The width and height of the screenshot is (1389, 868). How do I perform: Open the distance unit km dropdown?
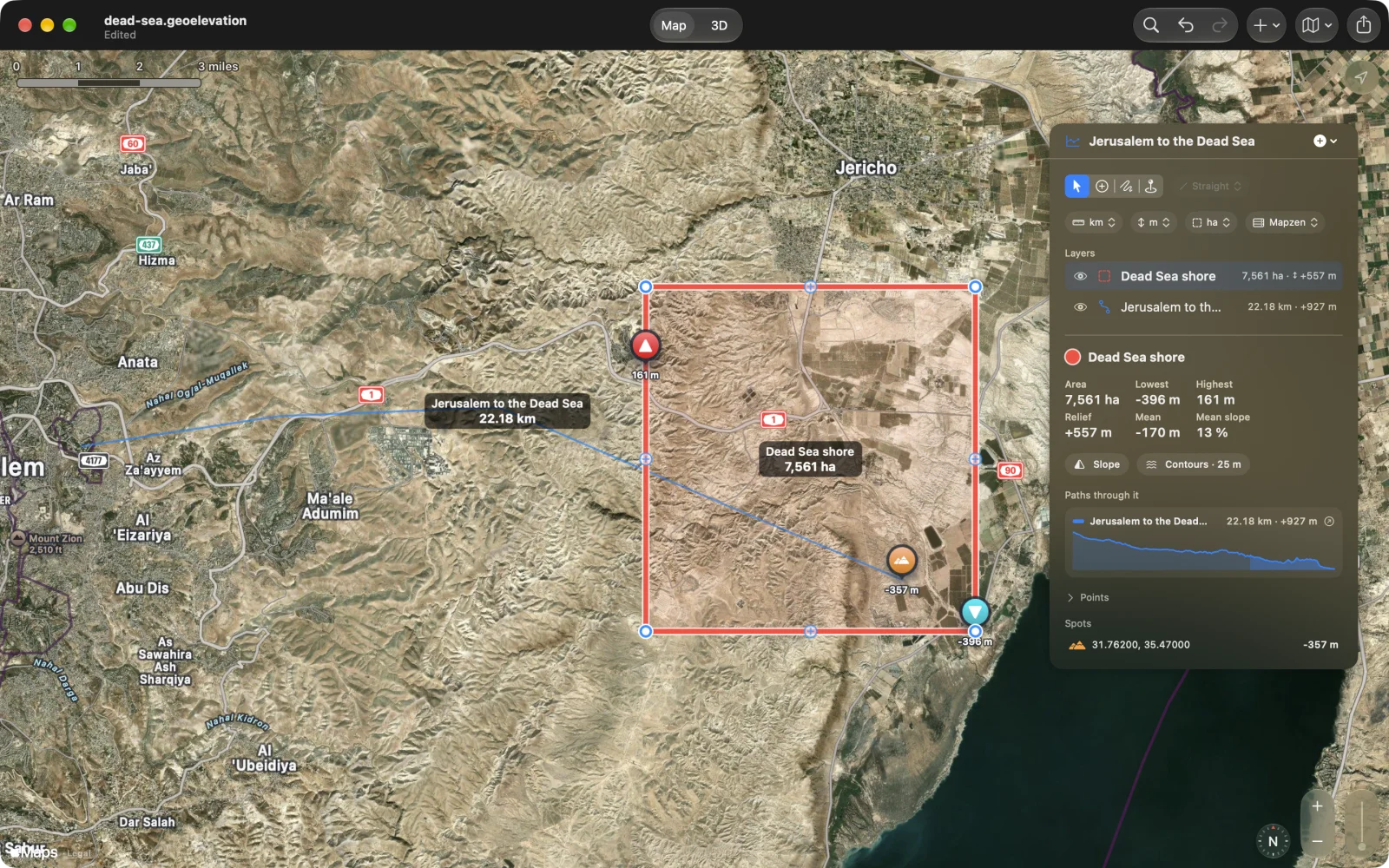[x=1094, y=222]
